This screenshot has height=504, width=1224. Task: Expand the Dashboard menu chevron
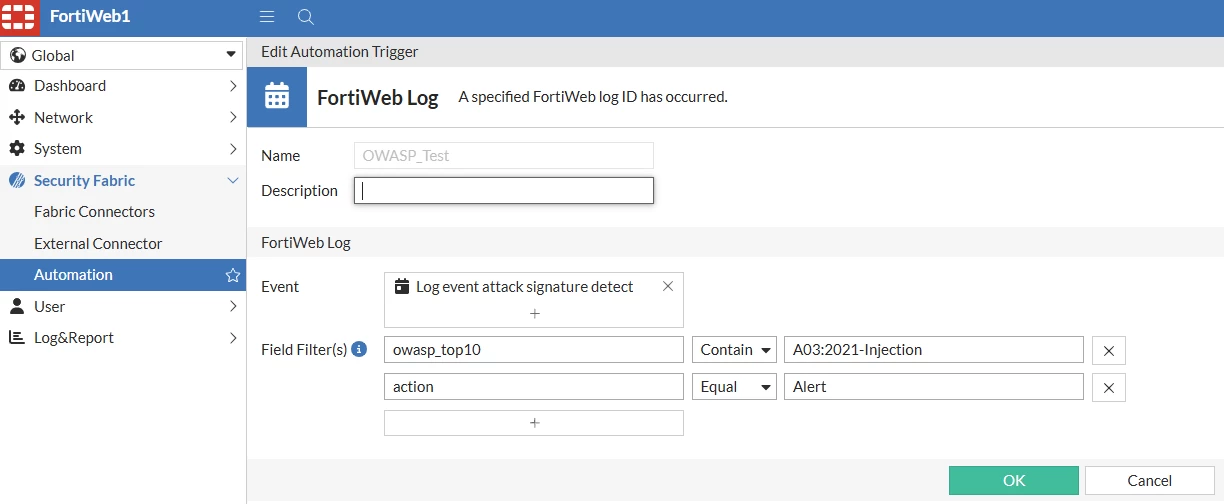pyautogui.click(x=232, y=86)
